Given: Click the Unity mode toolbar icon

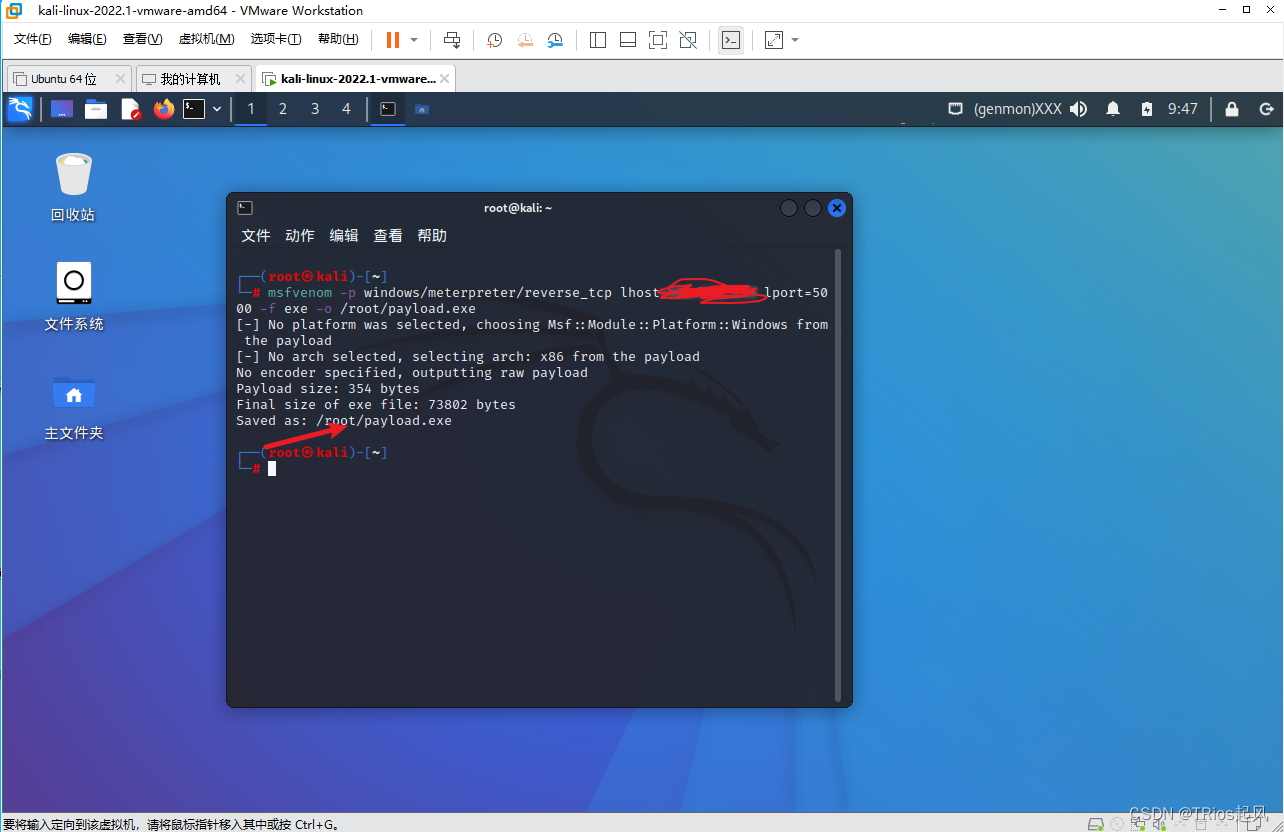Looking at the screenshot, I should [688, 40].
